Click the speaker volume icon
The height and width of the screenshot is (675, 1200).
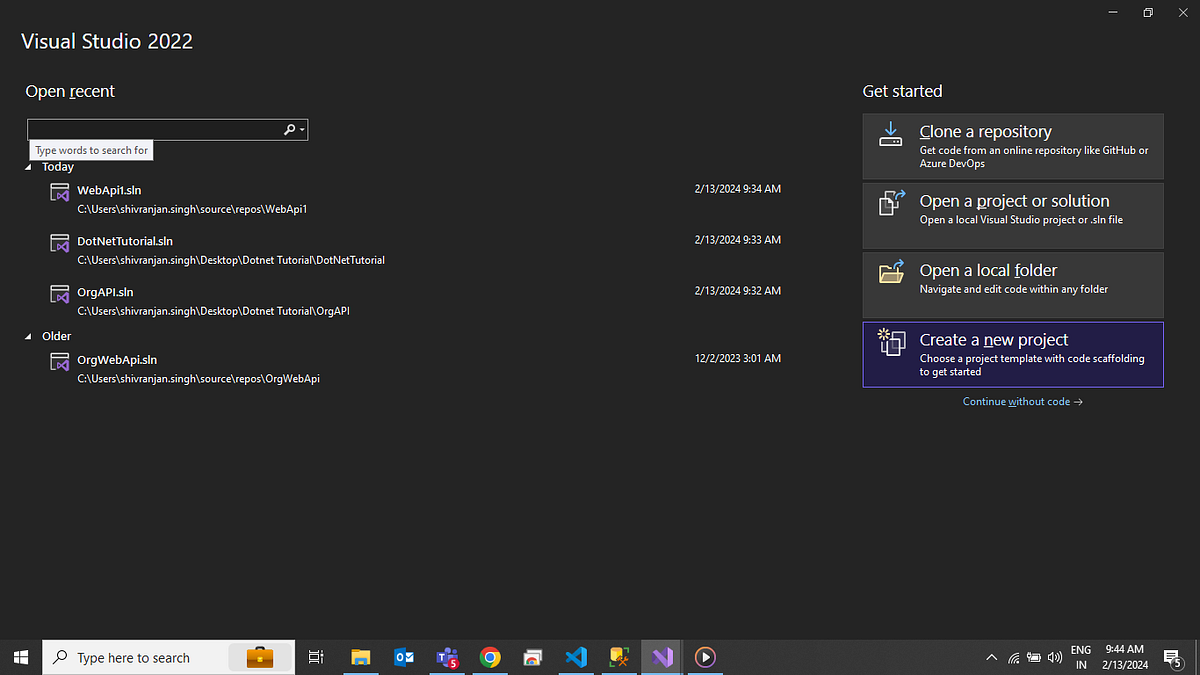pos(1055,657)
